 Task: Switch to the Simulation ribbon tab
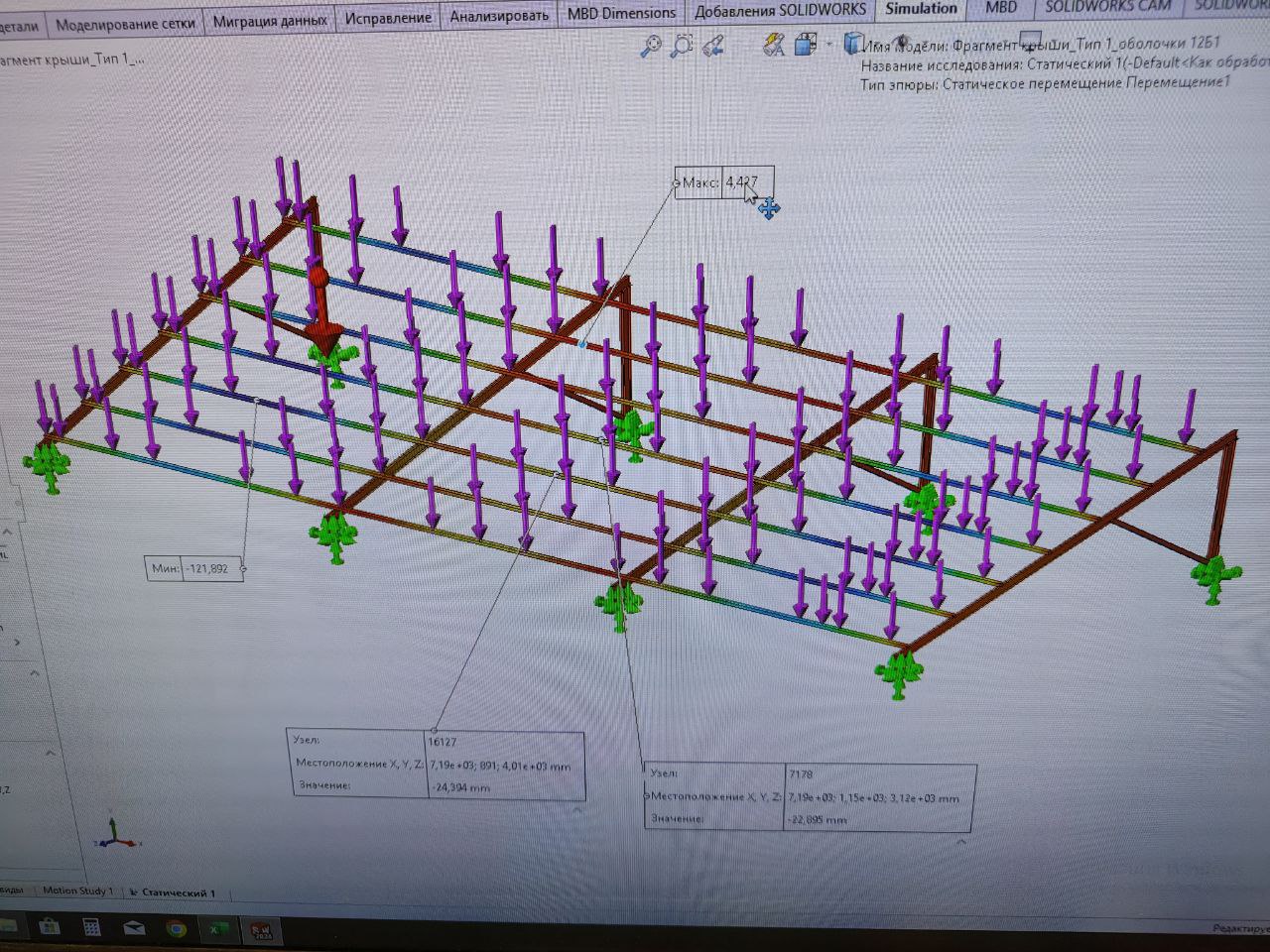(x=921, y=8)
